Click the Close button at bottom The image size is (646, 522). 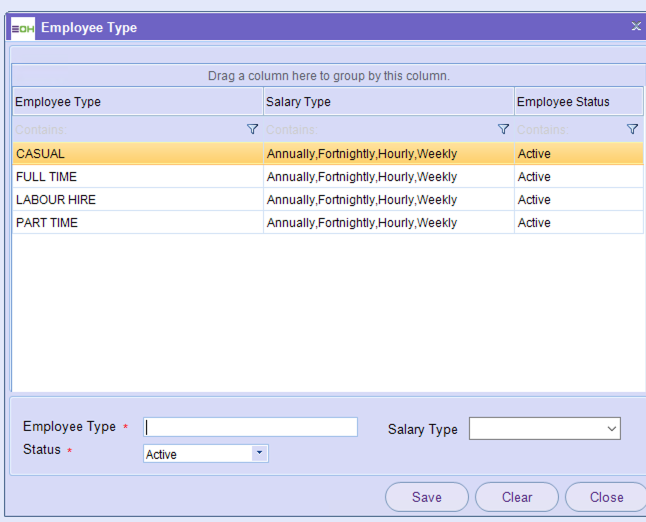[x=606, y=497]
